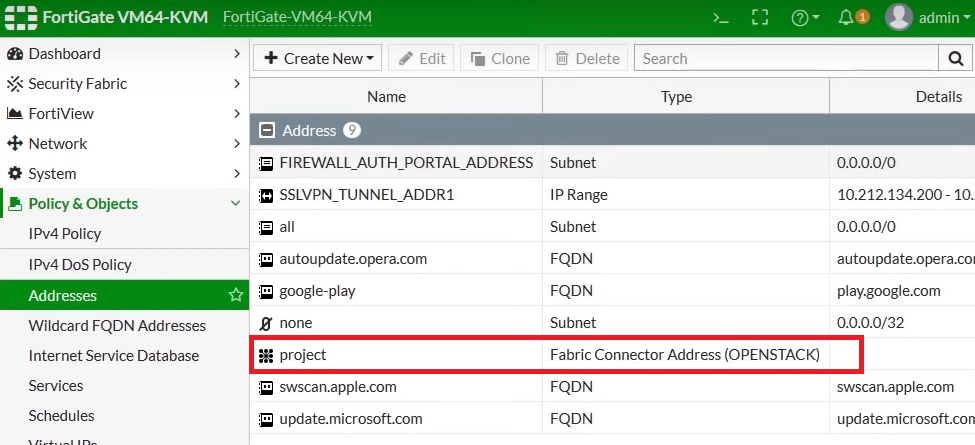Select the swscan.apple.com FQDN icon
The width and height of the screenshot is (975, 445).
pyautogui.click(x=266, y=388)
